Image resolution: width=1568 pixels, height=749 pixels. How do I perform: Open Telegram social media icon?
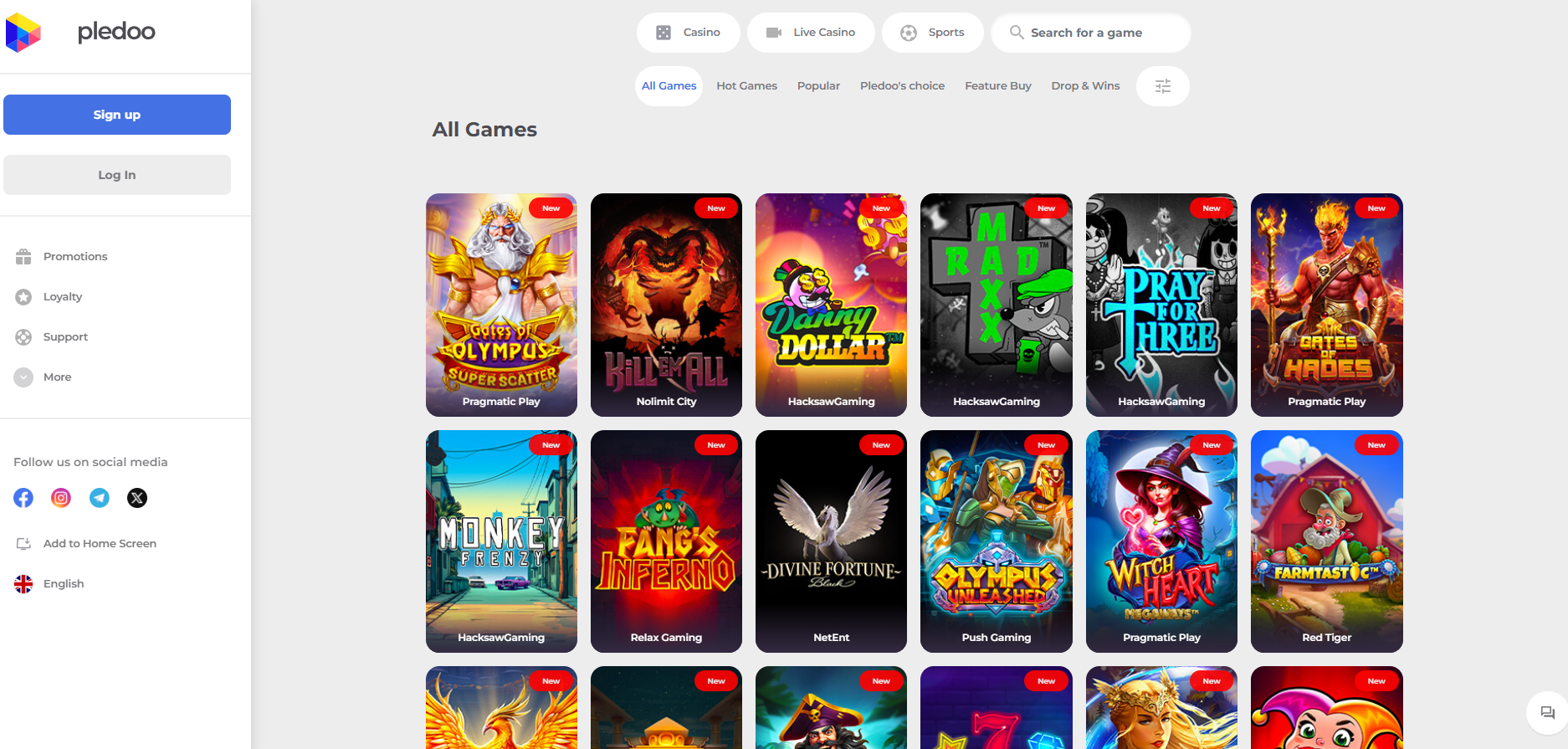tap(100, 498)
